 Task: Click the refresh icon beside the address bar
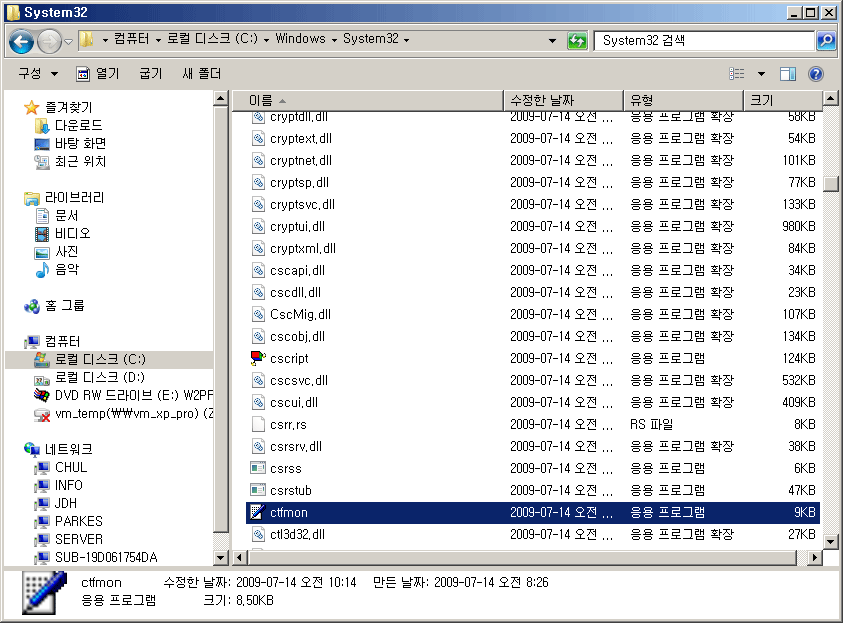click(x=577, y=41)
